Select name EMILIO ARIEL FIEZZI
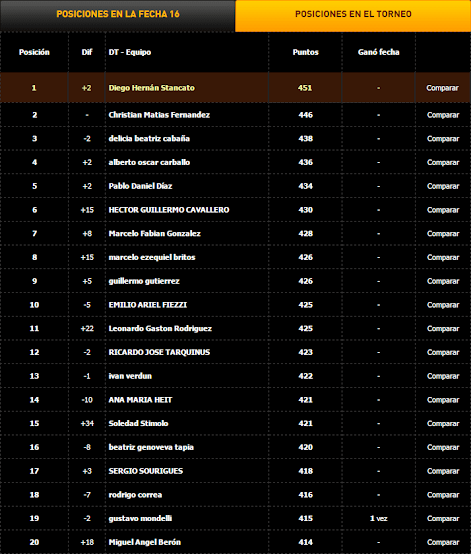 click(x=148, y=305)
